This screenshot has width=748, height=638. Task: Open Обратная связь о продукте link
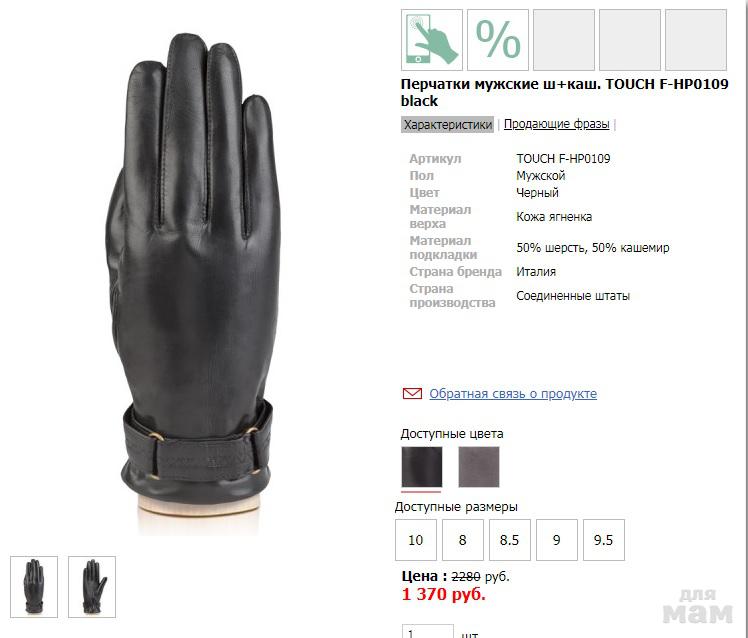[x=513, y=394]
